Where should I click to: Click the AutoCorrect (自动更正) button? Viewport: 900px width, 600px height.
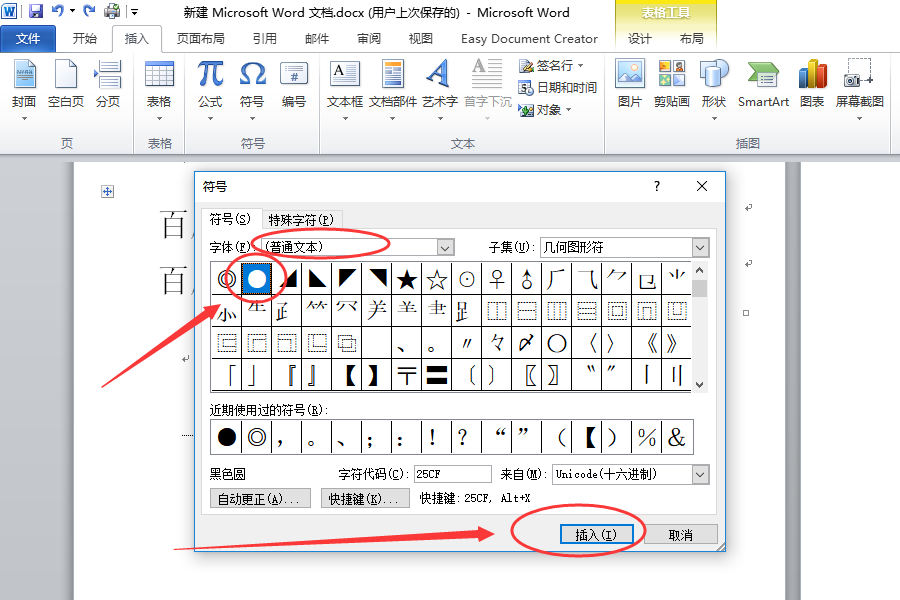click(x=260, y=498)
